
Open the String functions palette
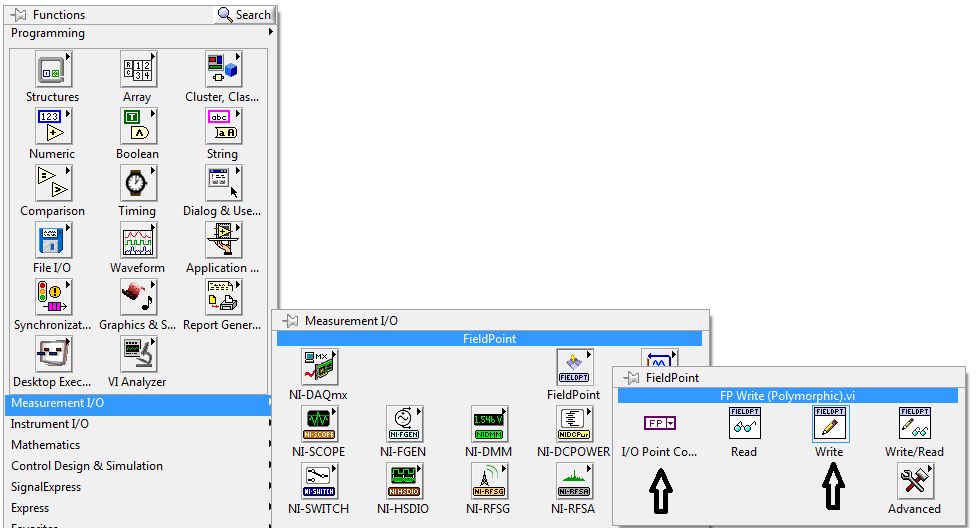(223, 127)
